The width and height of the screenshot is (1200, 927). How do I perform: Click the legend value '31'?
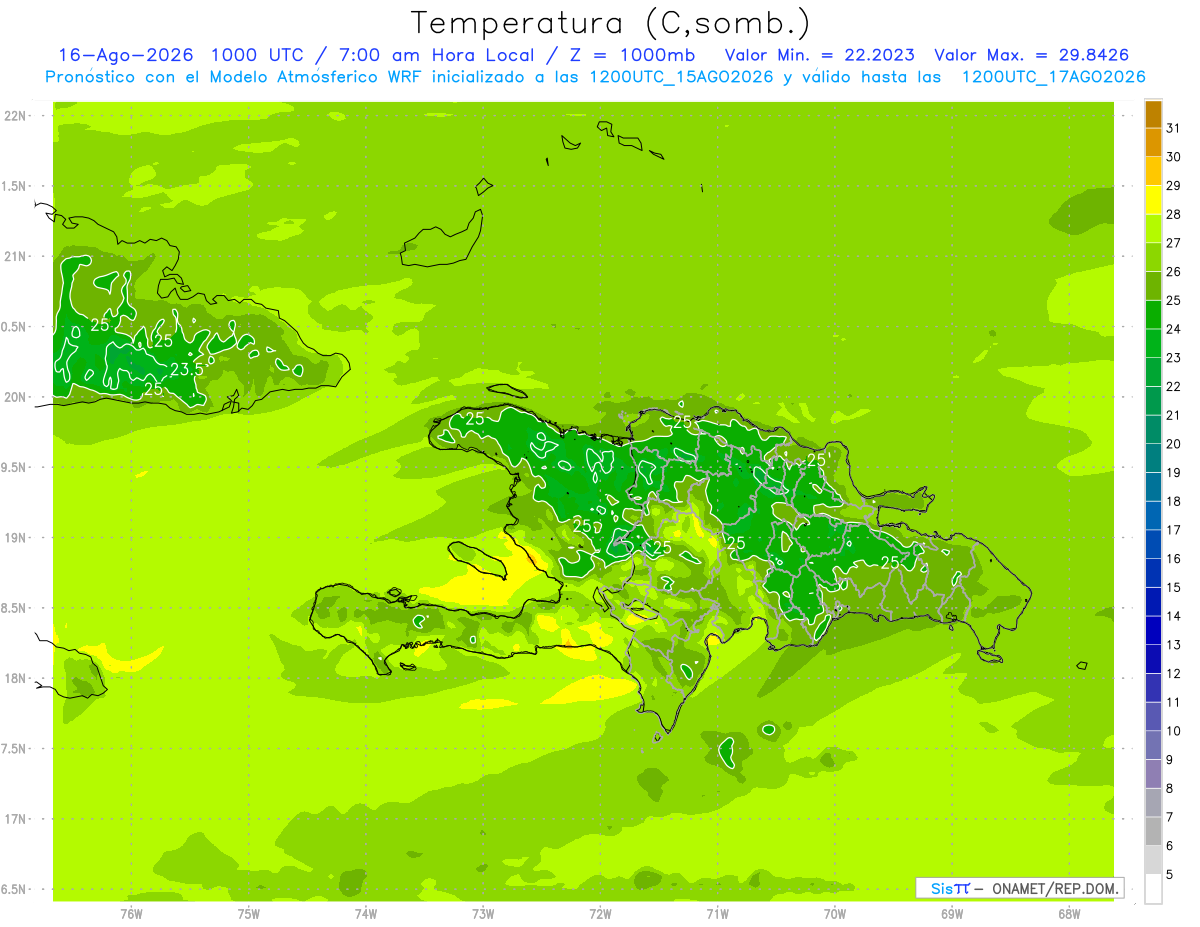point(1173,128)
